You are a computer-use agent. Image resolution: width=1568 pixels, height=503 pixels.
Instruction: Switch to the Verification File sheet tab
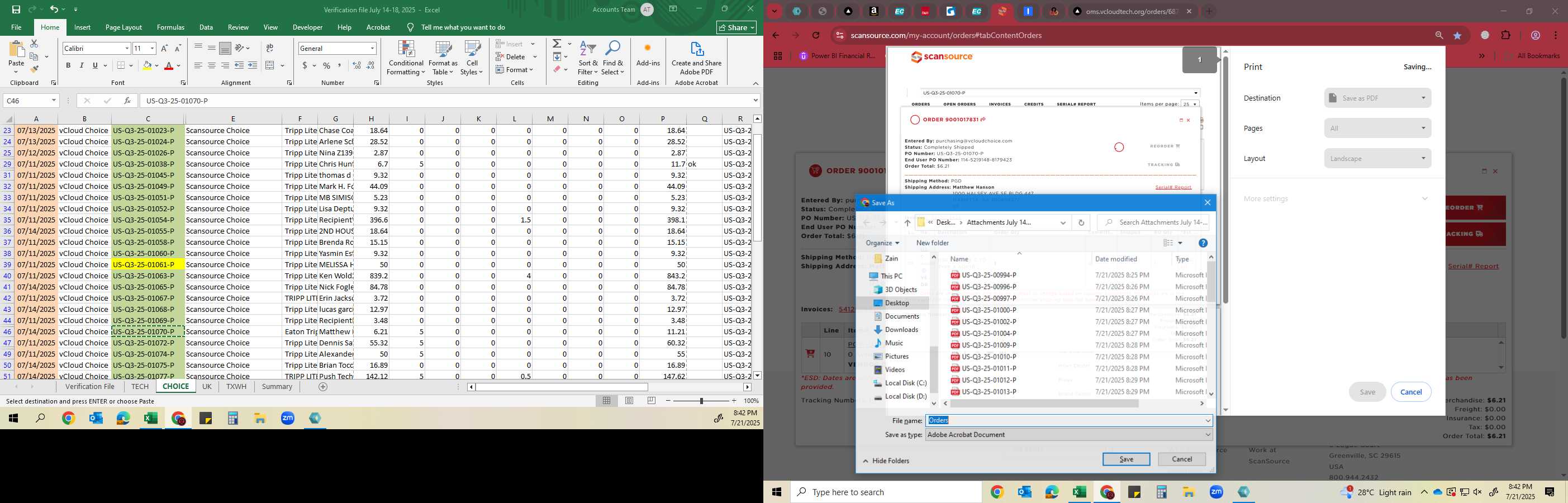click(90, 387)
